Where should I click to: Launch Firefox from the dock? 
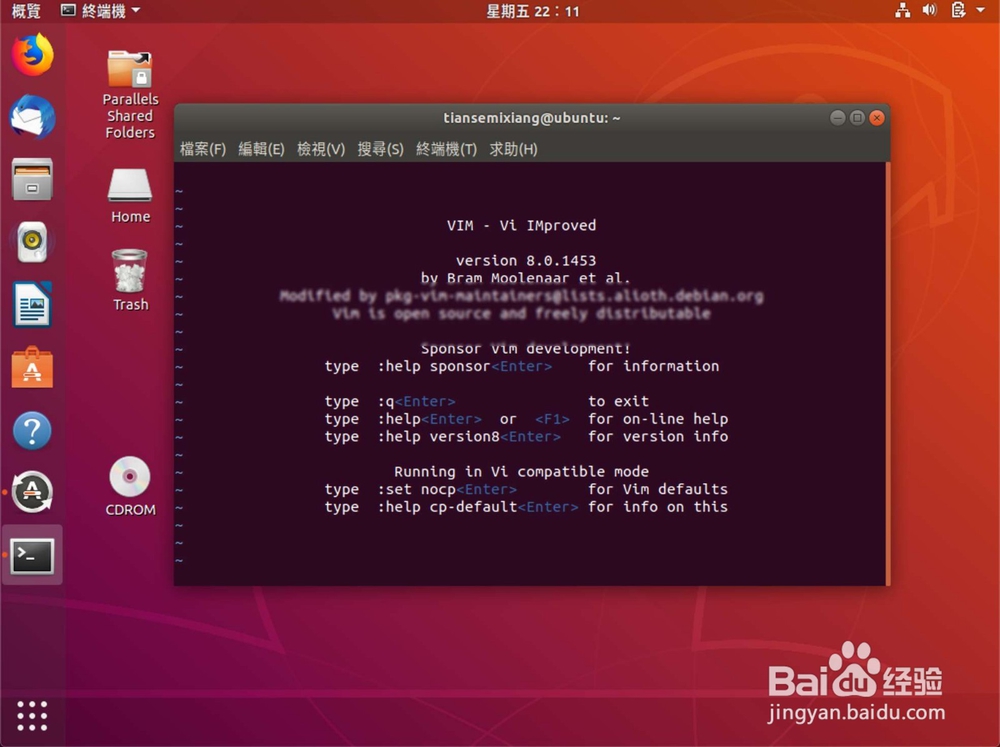[33, 55]
